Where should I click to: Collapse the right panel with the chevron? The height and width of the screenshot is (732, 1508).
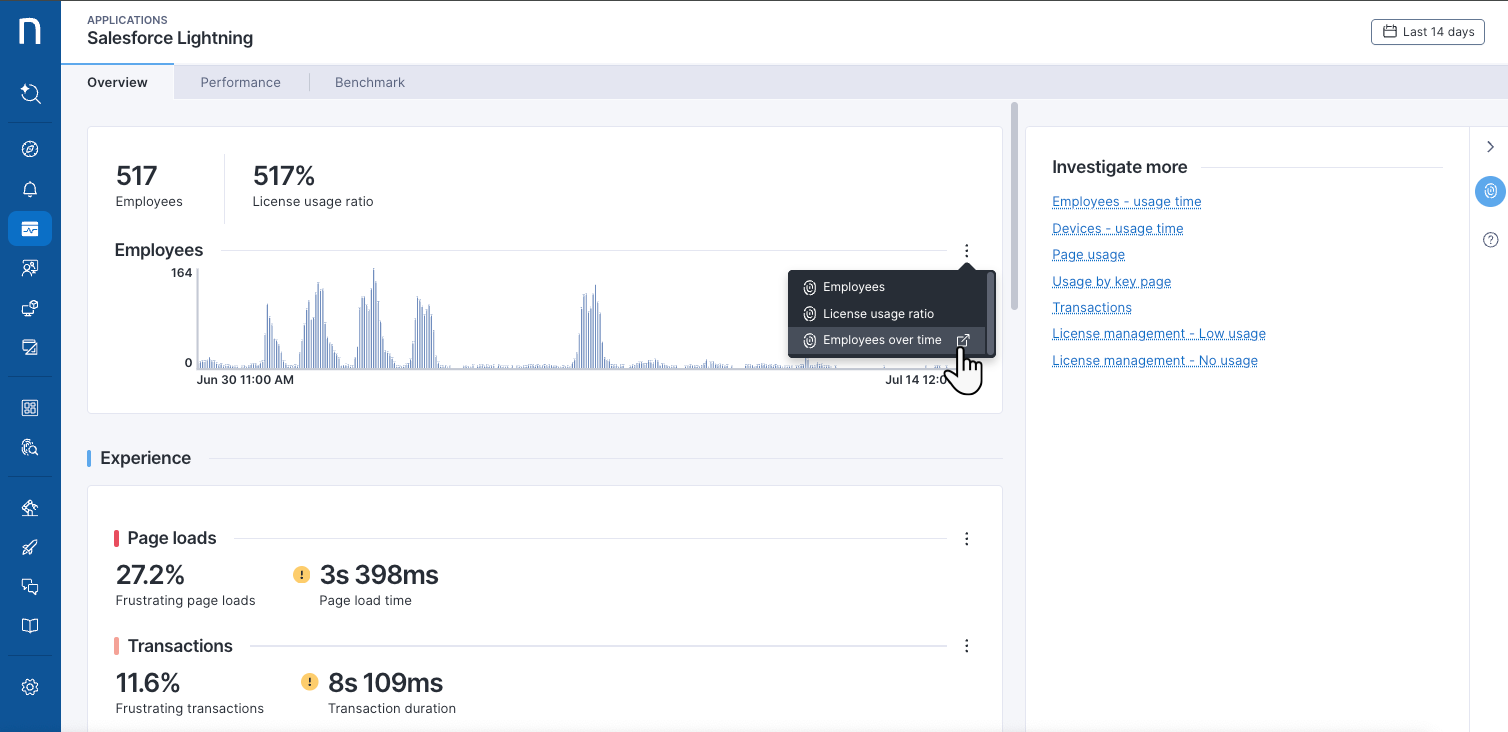(1490, 146)
